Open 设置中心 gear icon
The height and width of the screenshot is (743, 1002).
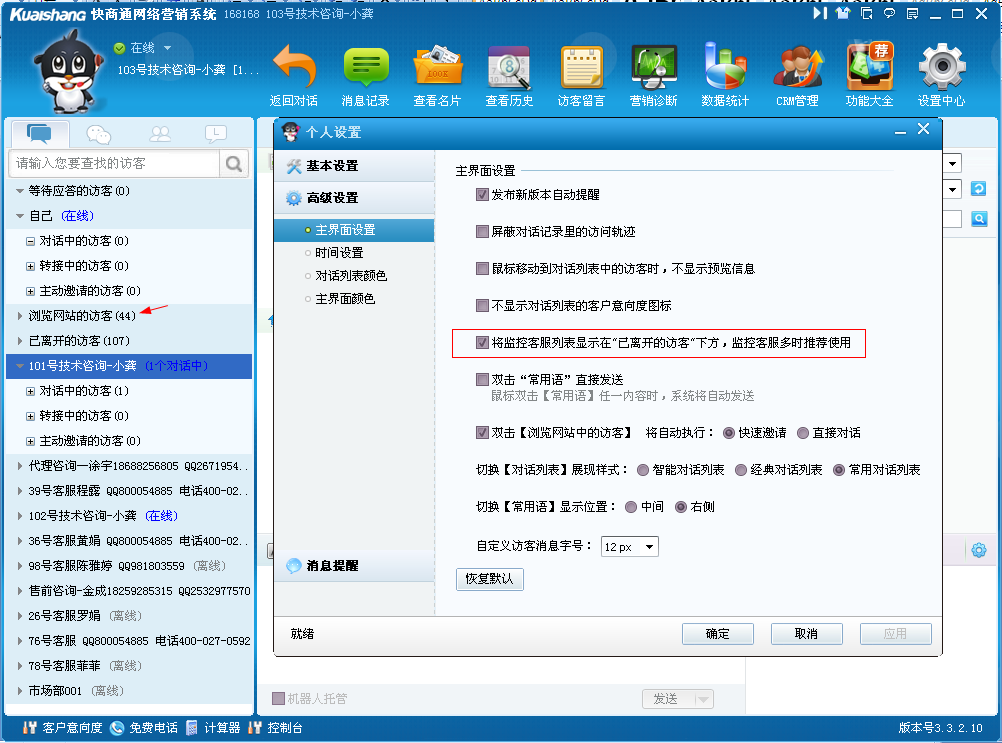[941, 68]
